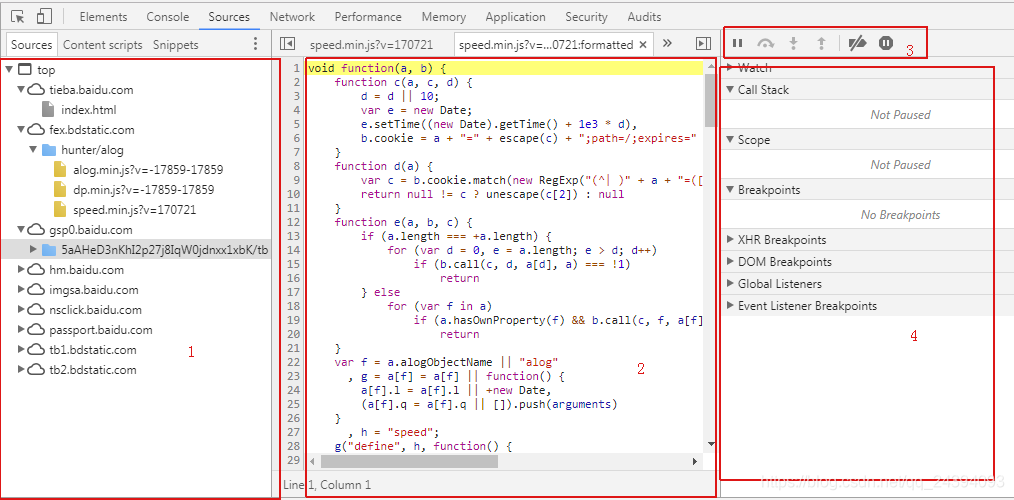Select the Sources navigator sub-tab
Image resolution: width=1014 pixels, height=500 pixels.
[x=31, y=45]
